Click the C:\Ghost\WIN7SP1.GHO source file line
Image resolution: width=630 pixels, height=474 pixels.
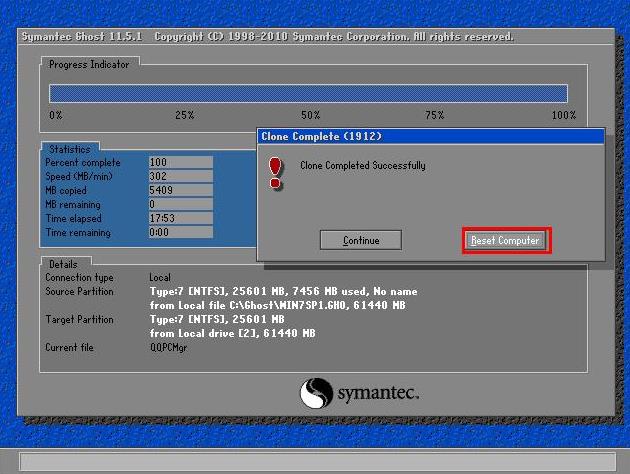pyautogui.click(x=278, y=305)
